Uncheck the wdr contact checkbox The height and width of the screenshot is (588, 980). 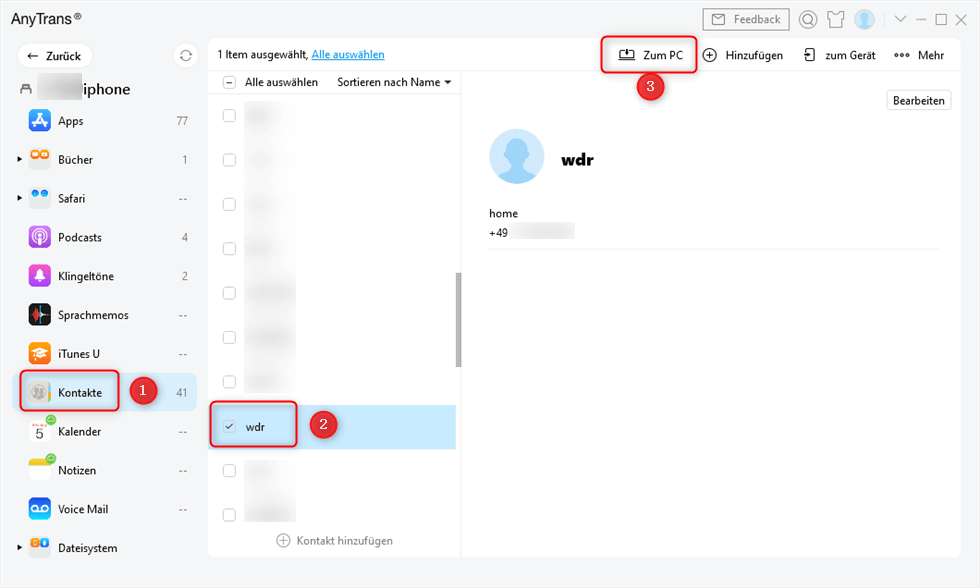[229, 426]
